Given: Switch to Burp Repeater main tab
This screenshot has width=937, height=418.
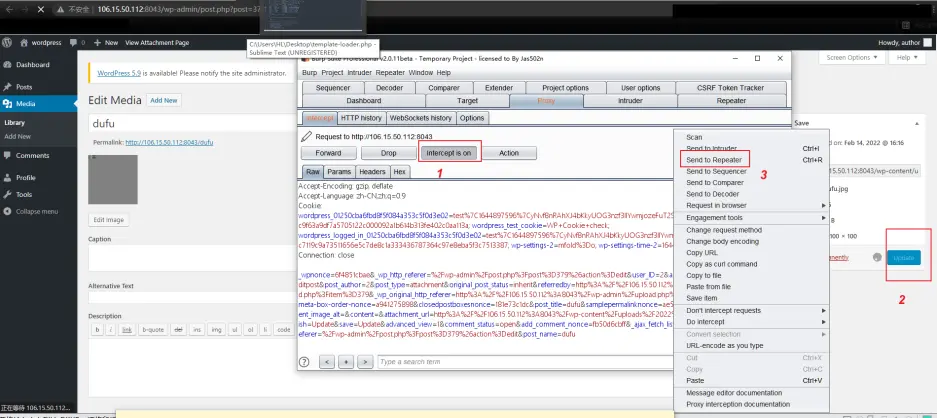Looking at the screenshot, I should [731, 100].
